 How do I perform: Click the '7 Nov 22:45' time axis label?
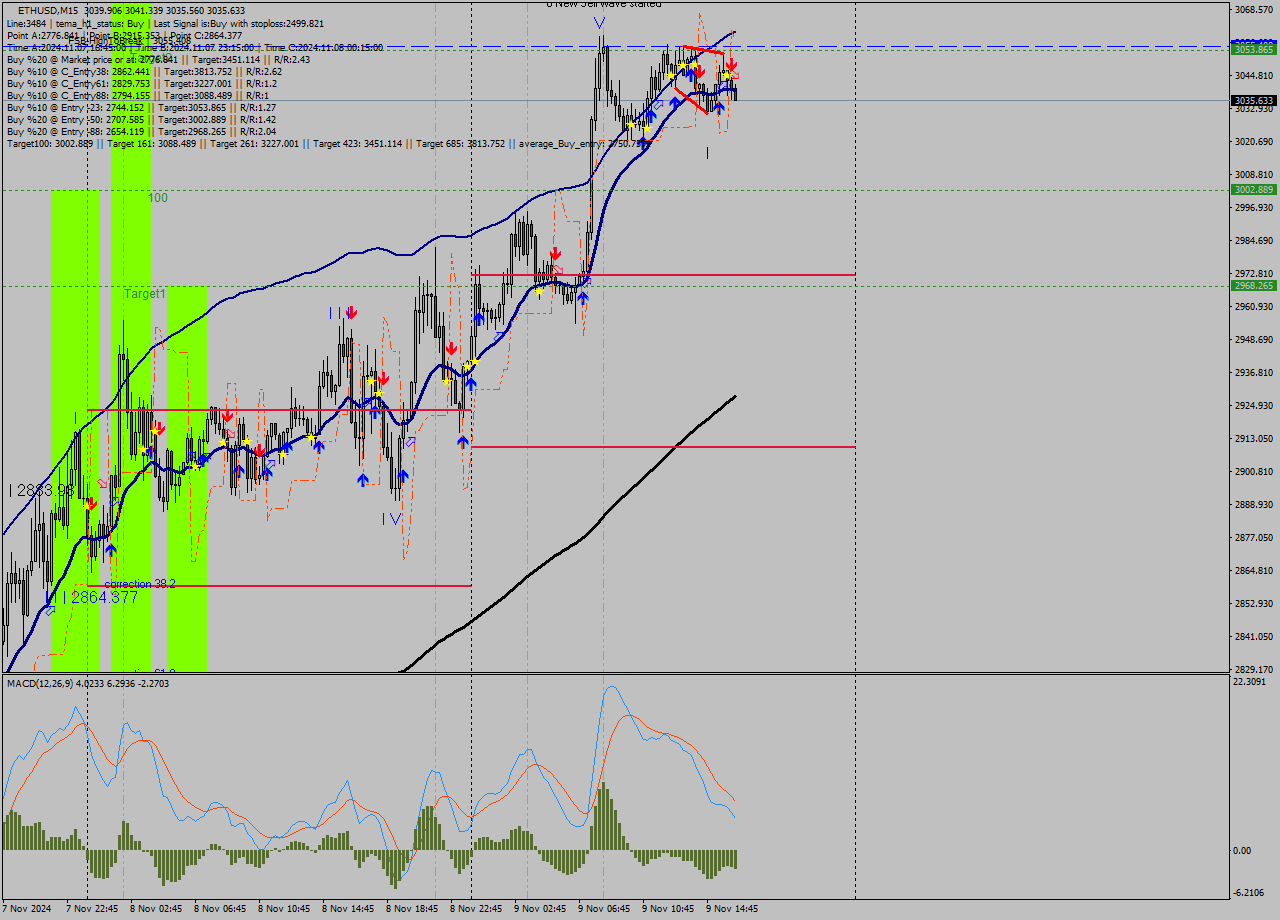click(92, 909)
